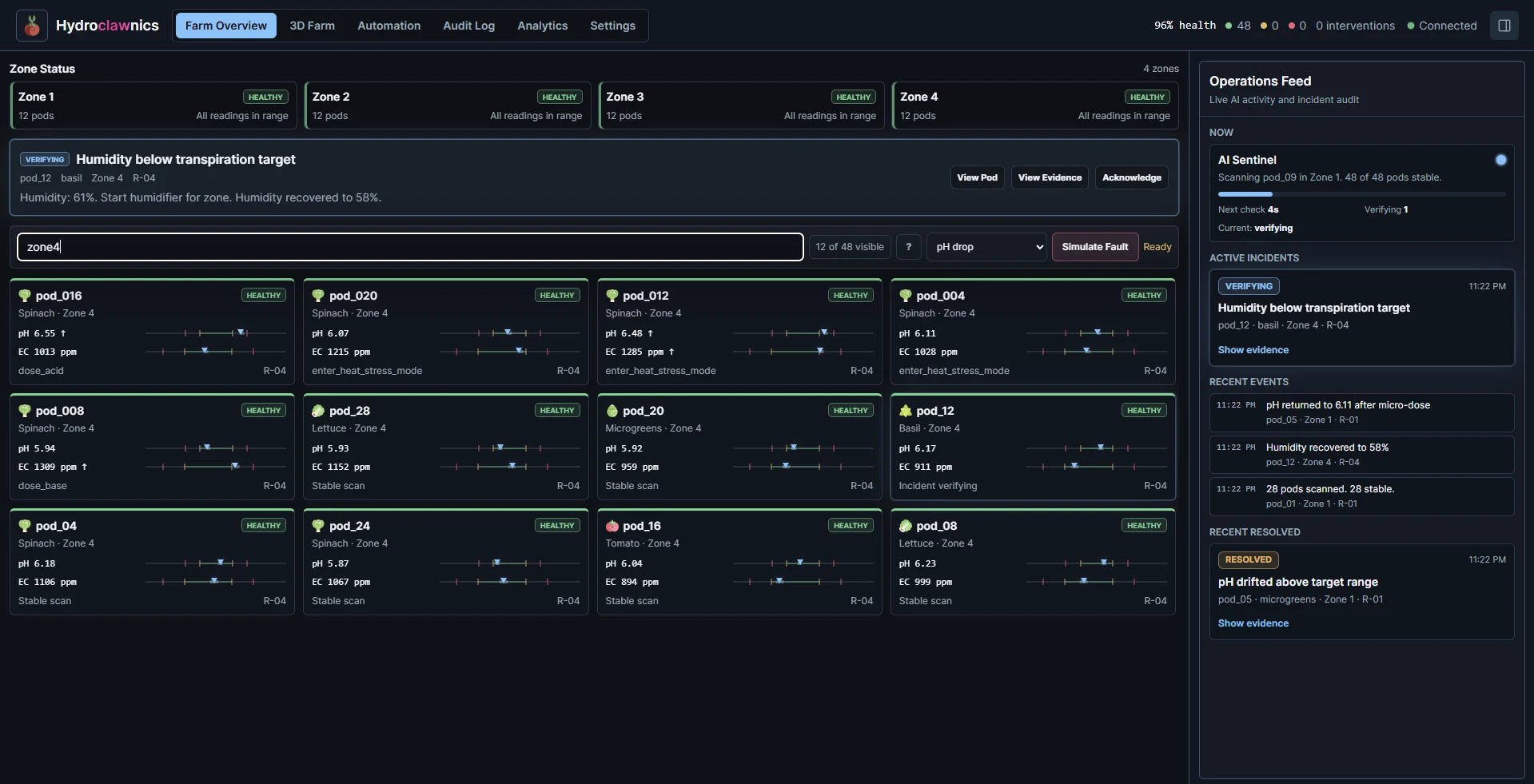
Task: Show evidence for resolved pH drift incident
Action: click(x=1253, y=623)
